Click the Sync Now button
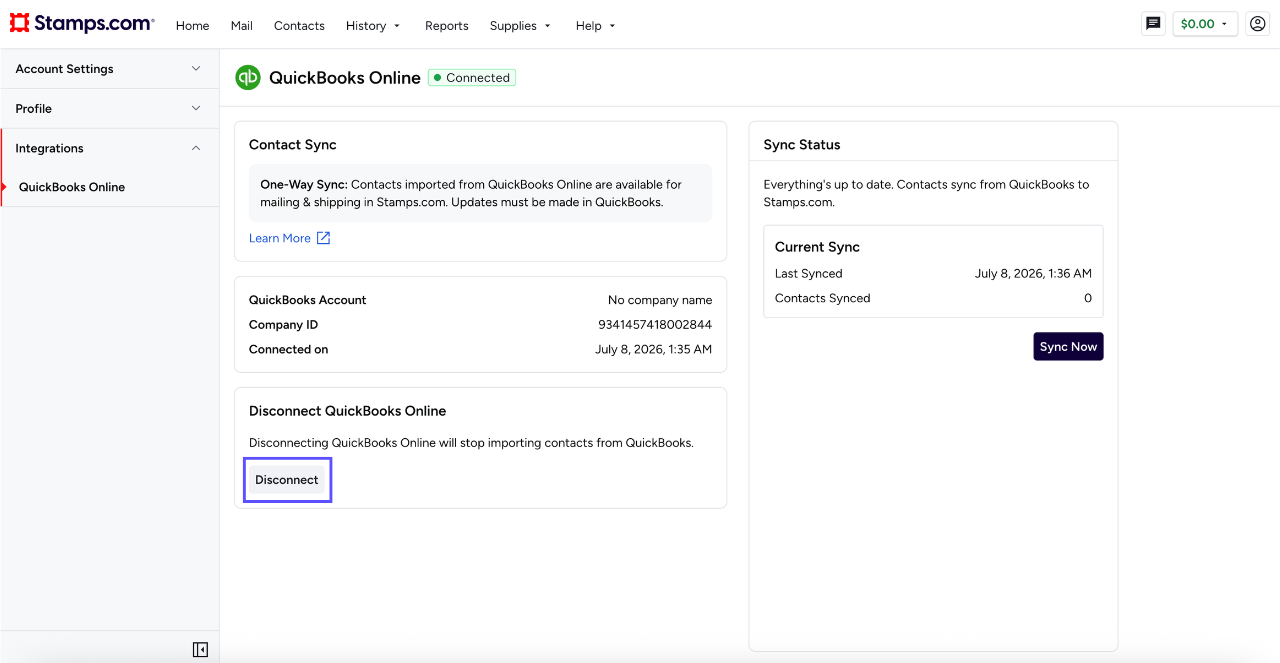This screenshot has width=1280, height=663. click(x=1068, y=347)
